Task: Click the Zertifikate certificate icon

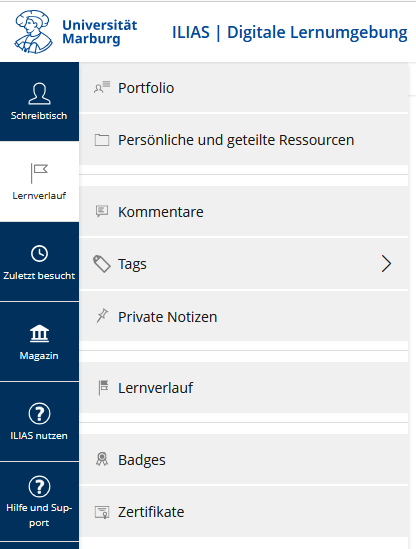Action: click(x=102, y=512)
